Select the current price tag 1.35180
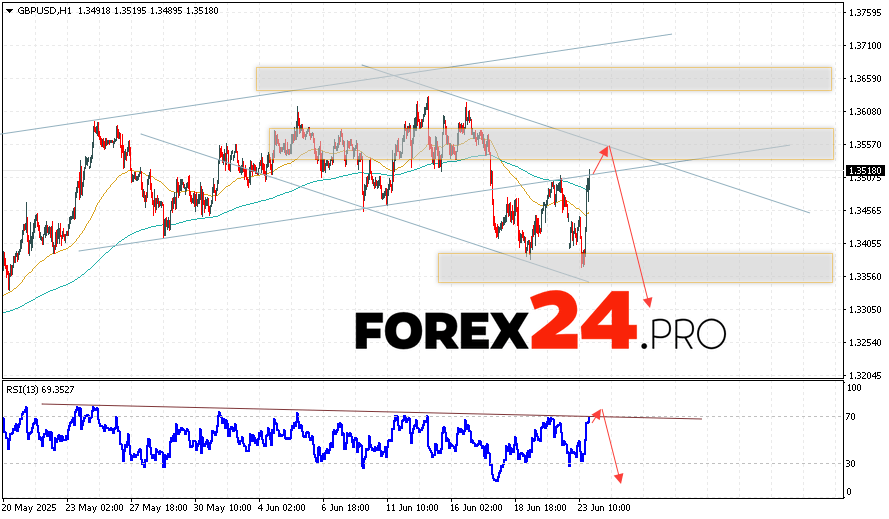This screenshot has height=519, width=889. pyautogui.click(x=859, y=171)
